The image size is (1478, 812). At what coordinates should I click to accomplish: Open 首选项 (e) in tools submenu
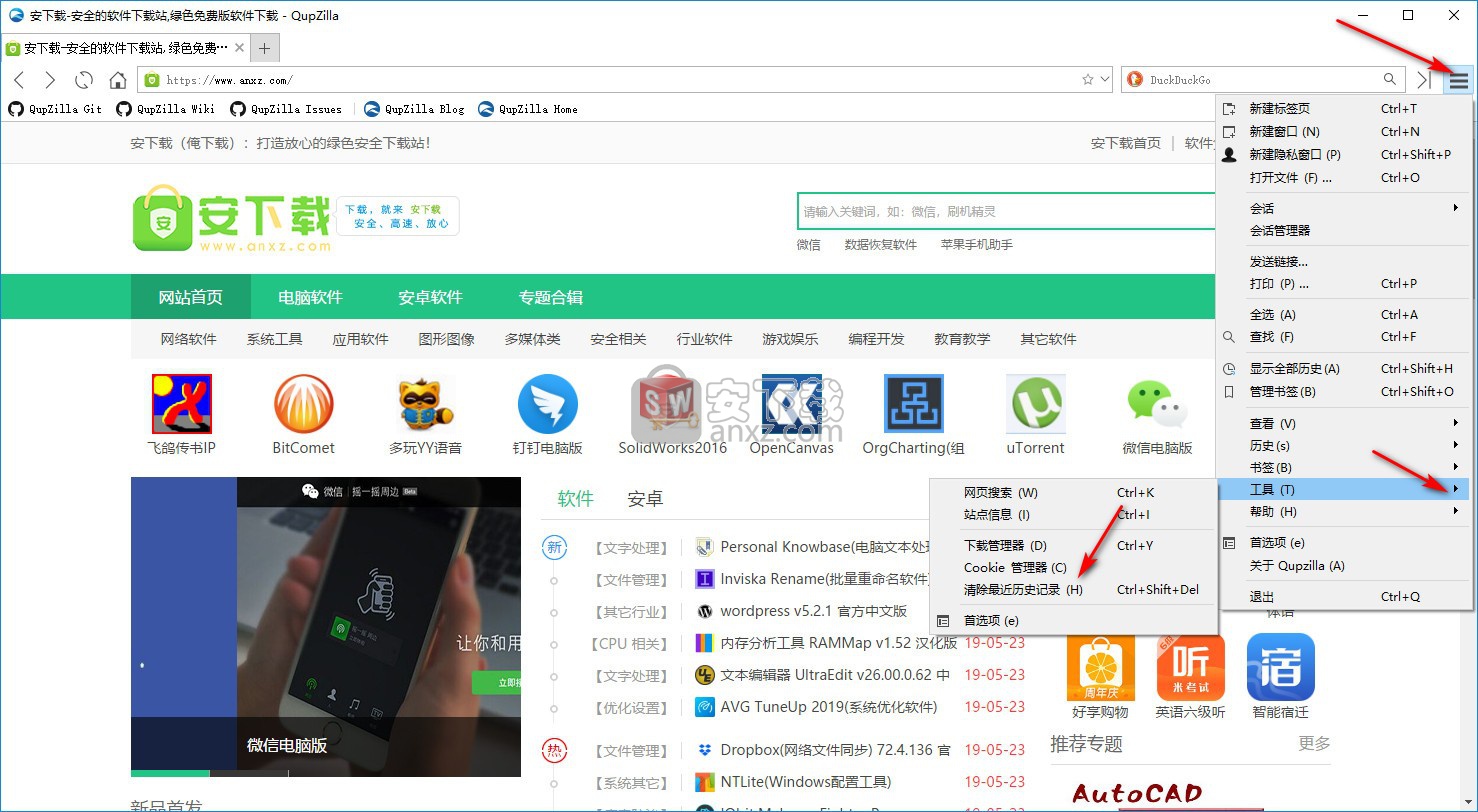(x=1073, y=620)
